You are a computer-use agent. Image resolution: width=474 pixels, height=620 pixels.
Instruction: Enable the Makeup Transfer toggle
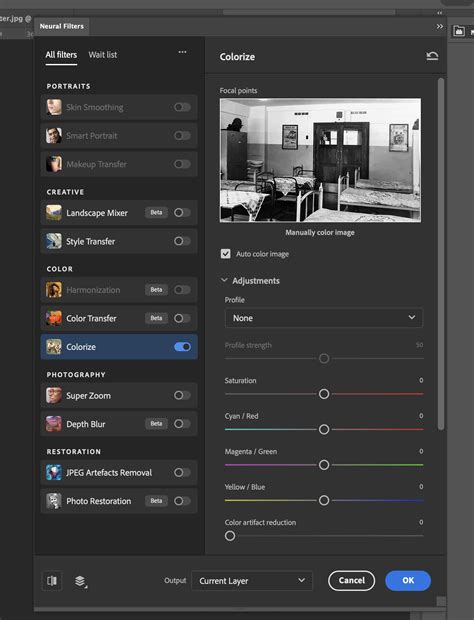click(x=182, y=164)
